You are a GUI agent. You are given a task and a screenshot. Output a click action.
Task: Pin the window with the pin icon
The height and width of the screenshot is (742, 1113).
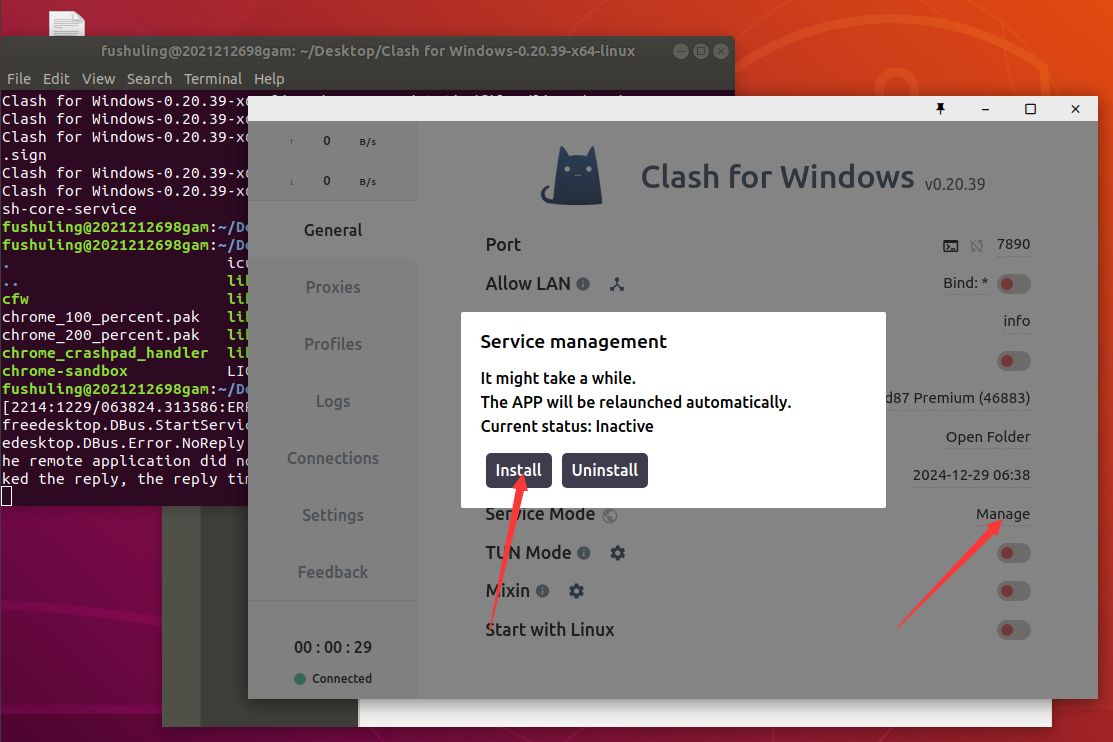[x=940, y=108]
